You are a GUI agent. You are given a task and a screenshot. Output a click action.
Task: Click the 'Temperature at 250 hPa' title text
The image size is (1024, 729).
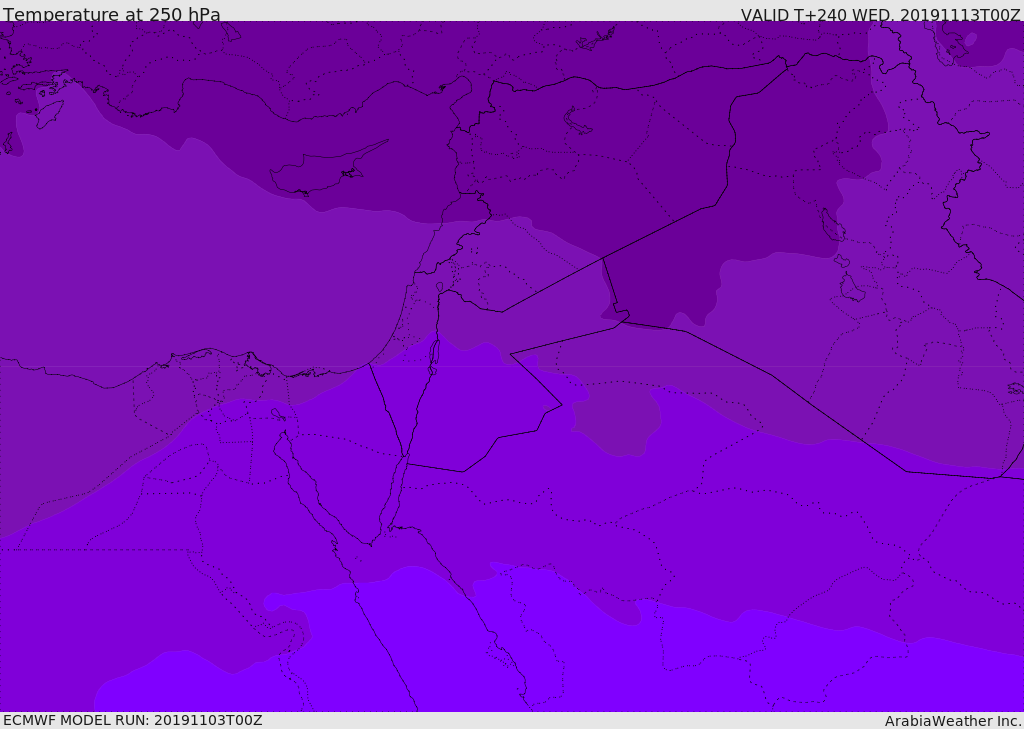coord(112,14)
